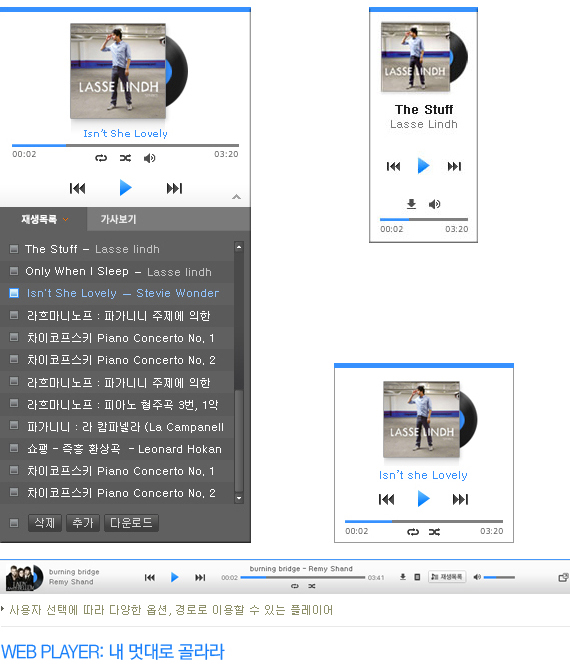Check the box for The Stuff – Lasse lindh
Viewport: 570px width, 666px height.
click(x=14, y=249)
